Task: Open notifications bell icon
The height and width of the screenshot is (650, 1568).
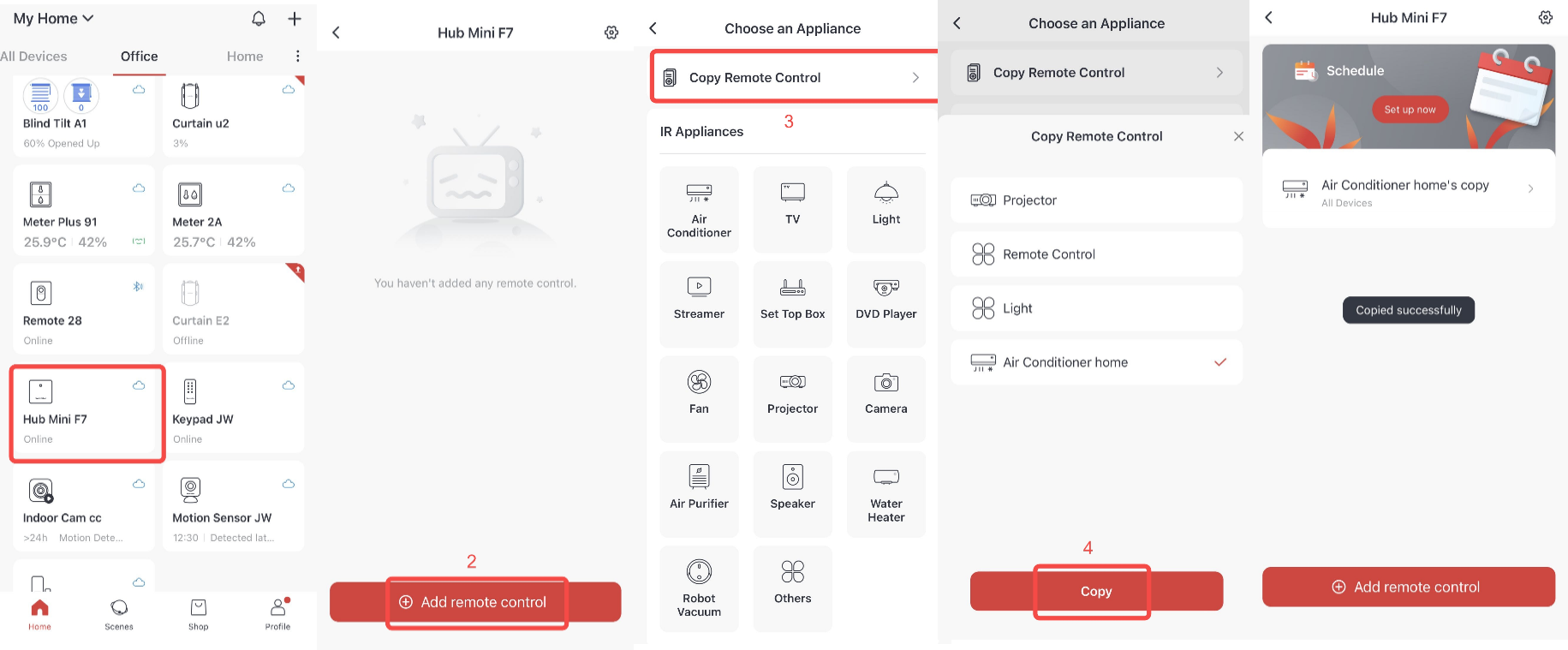Action: click(x=259, y=18)
